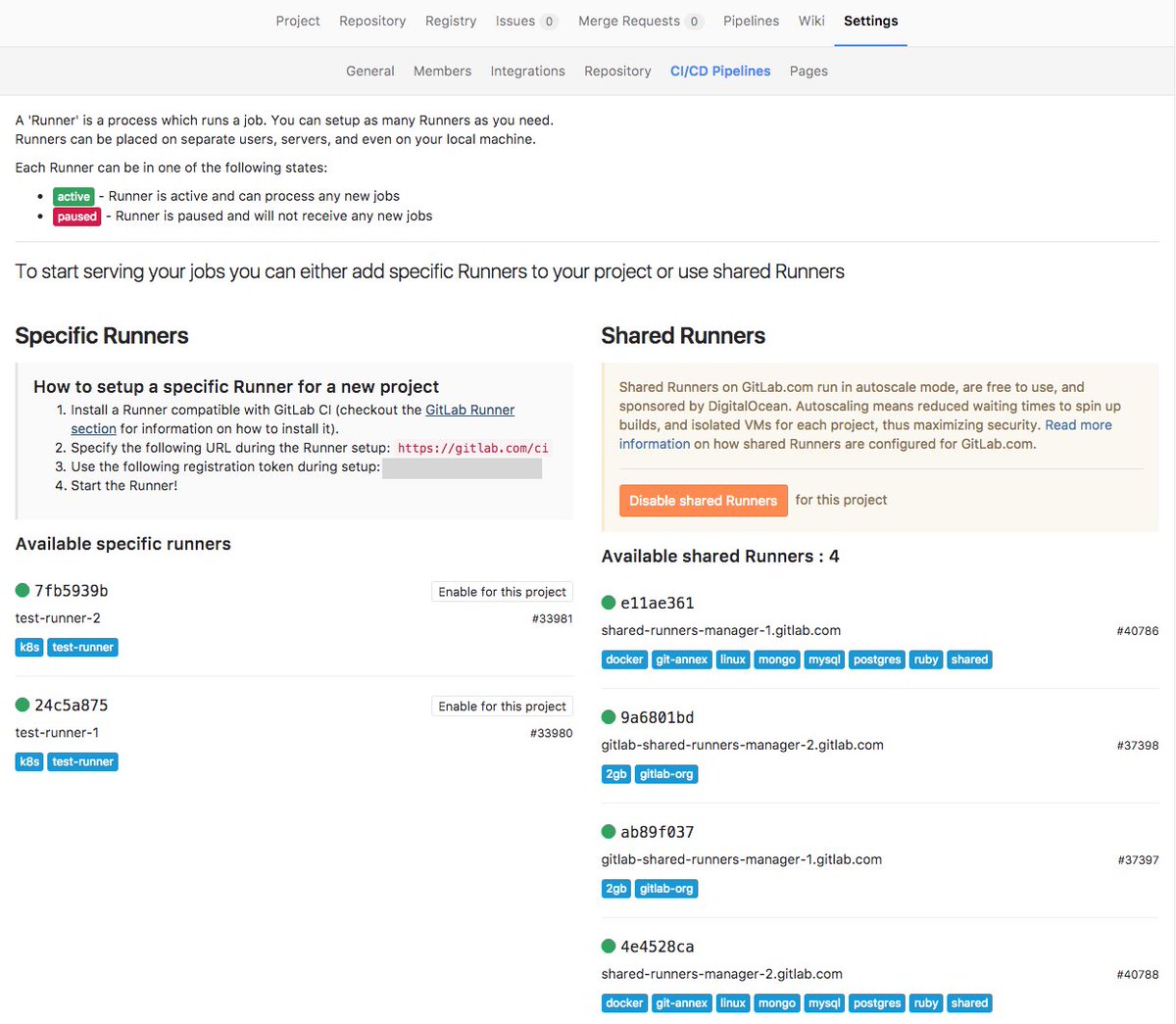The width and height of the screenshot is (1176, 1024).
Task: Click runner ID 9a6801bd
Action: pyautogui.click(x=658, y=718)
